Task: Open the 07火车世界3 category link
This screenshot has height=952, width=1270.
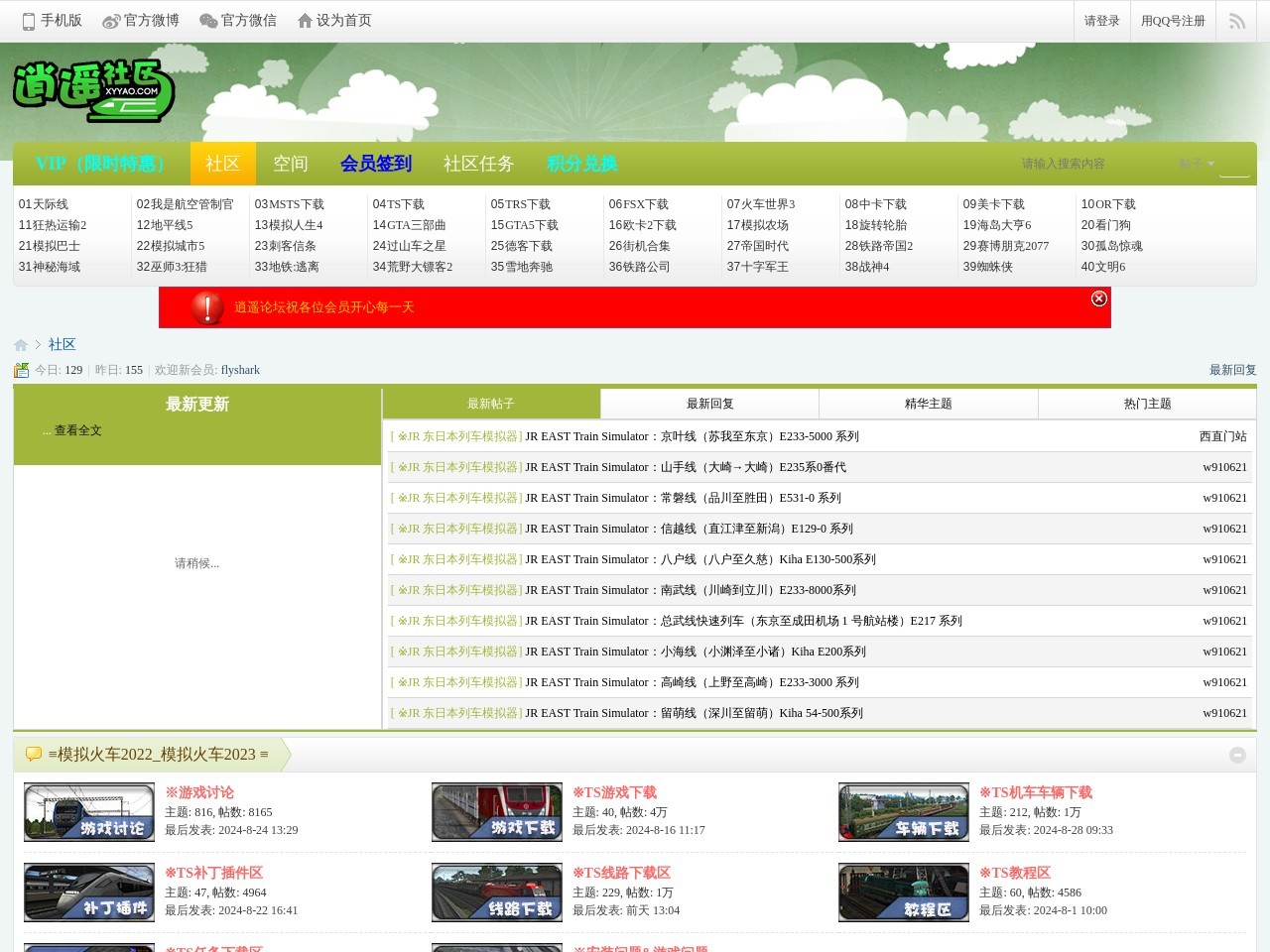Action: pos(761,204)
